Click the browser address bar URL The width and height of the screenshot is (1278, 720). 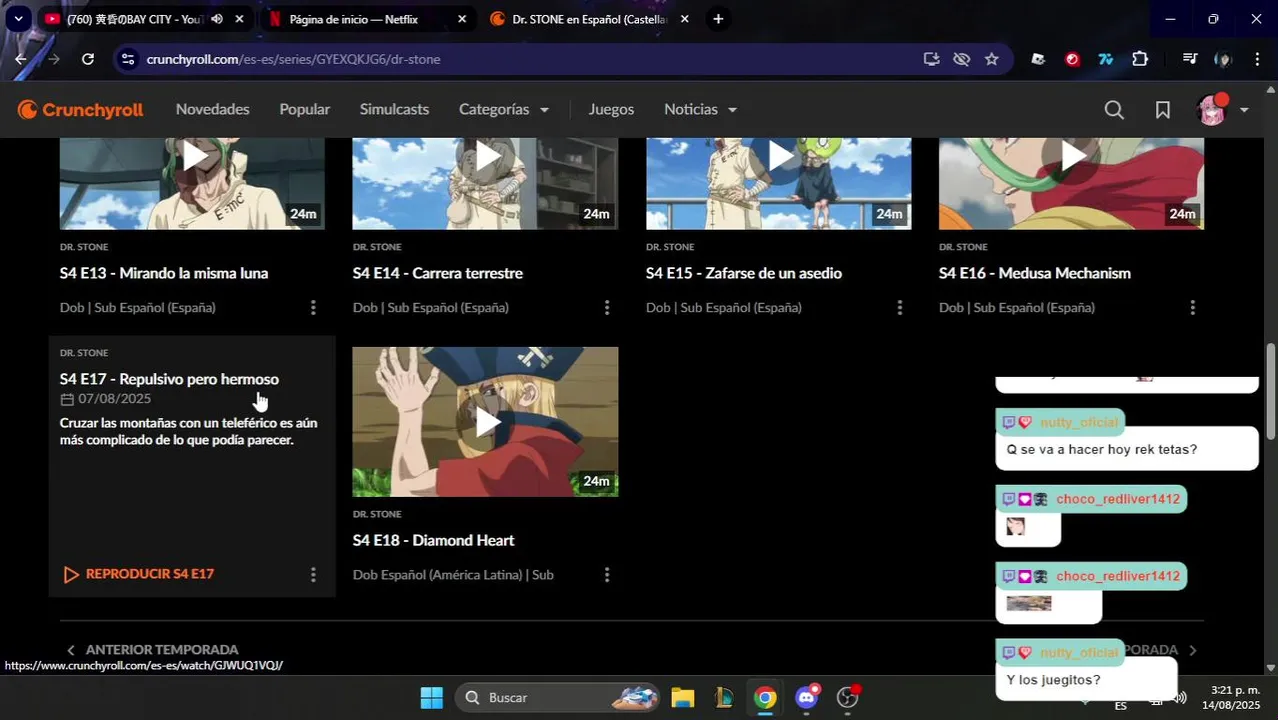click(x=293, y=59)
